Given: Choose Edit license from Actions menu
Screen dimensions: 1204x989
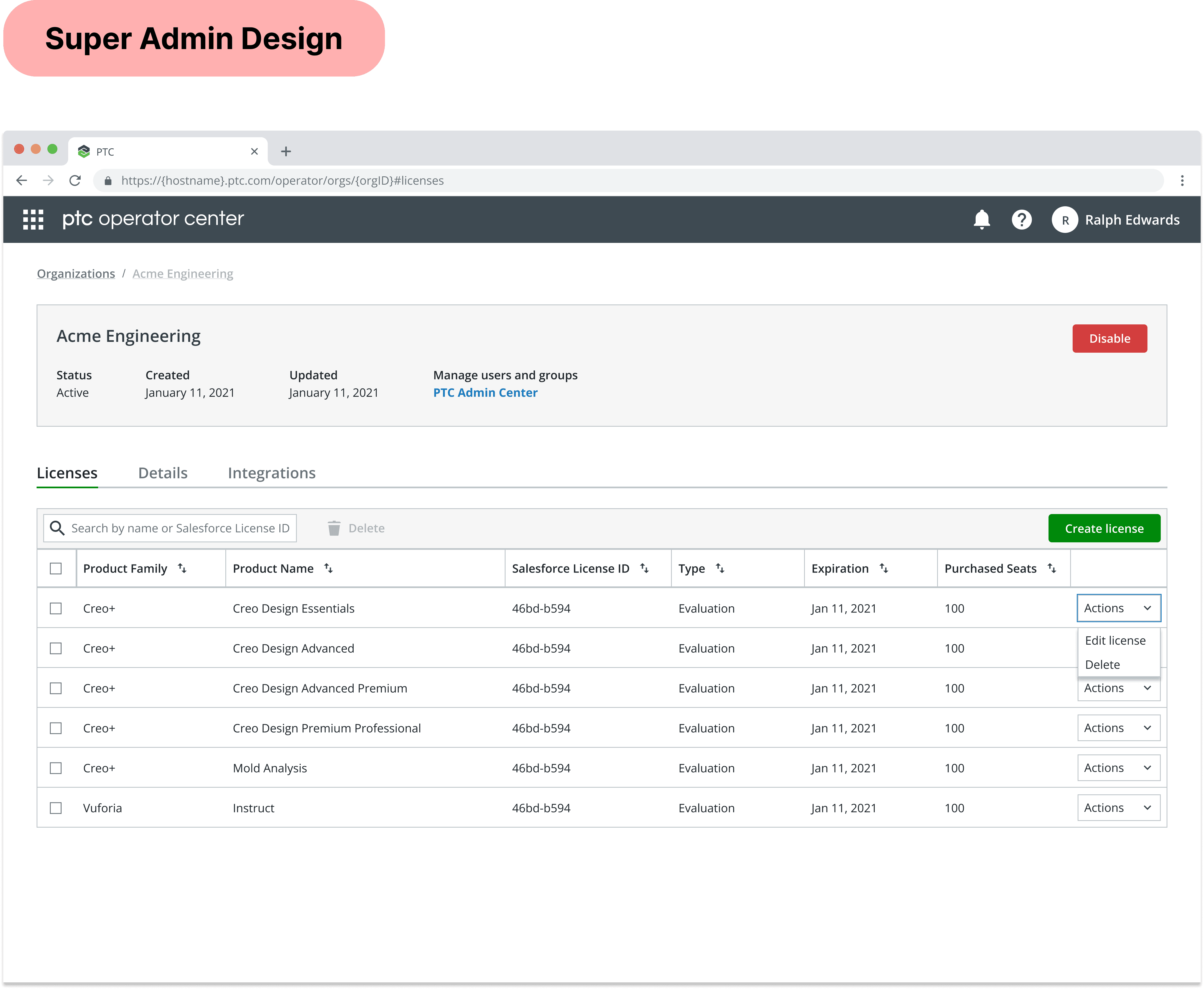Looking at the screenshot, I should click(1114, 640).
